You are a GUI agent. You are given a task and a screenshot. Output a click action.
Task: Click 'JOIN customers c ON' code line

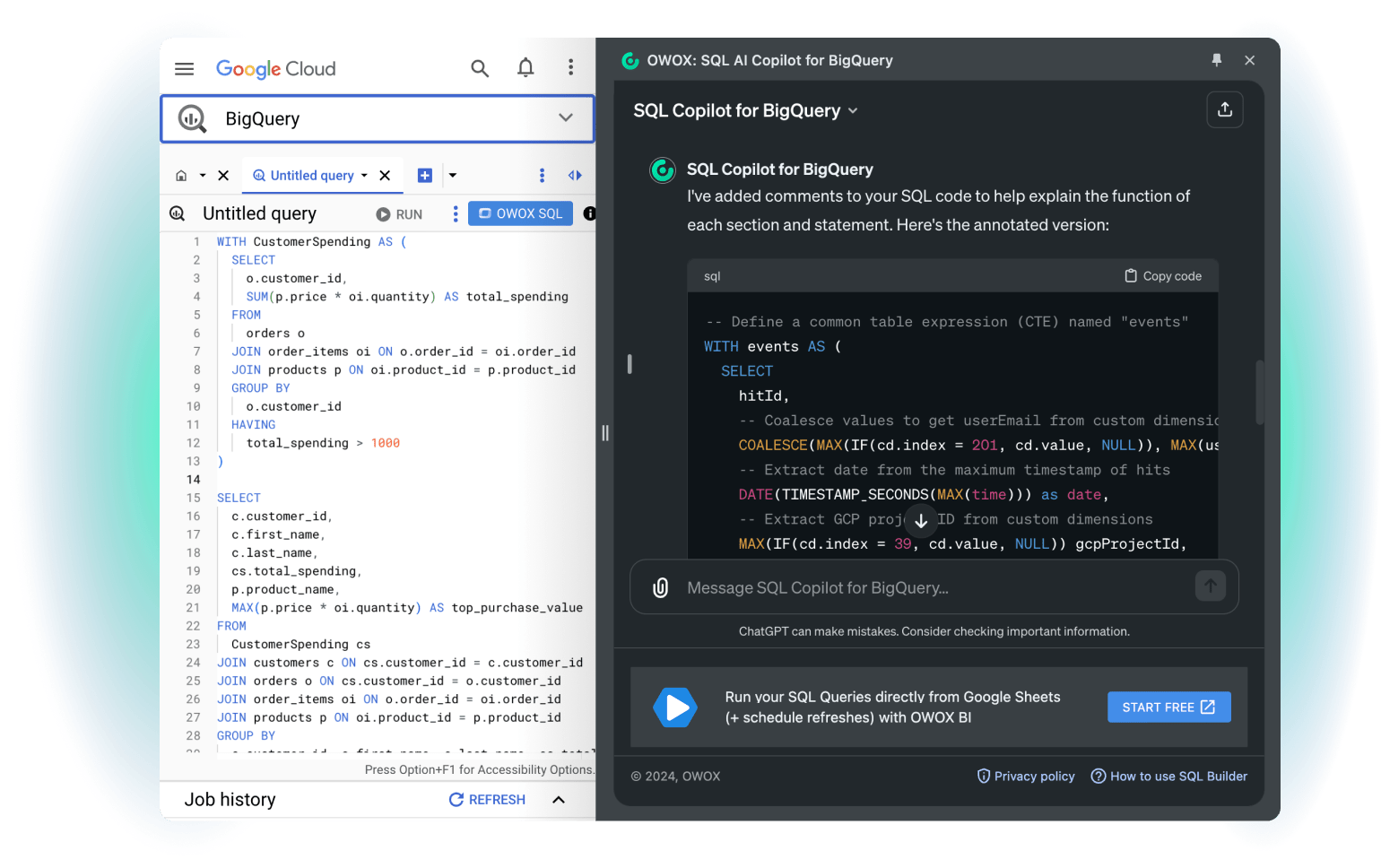(x=400, y=663)
